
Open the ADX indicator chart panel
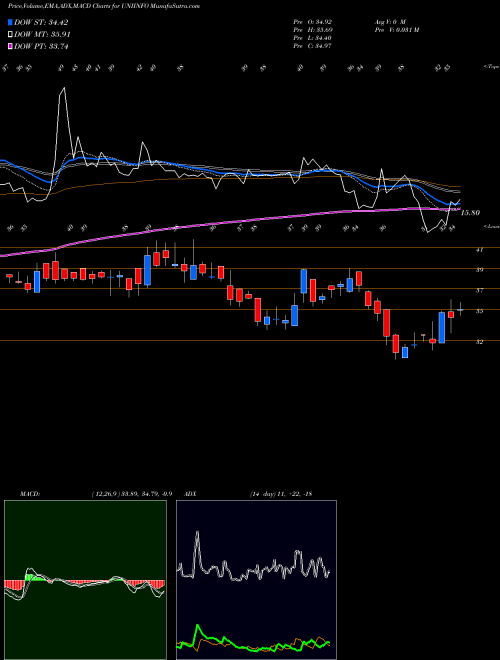tap(256, 580)
